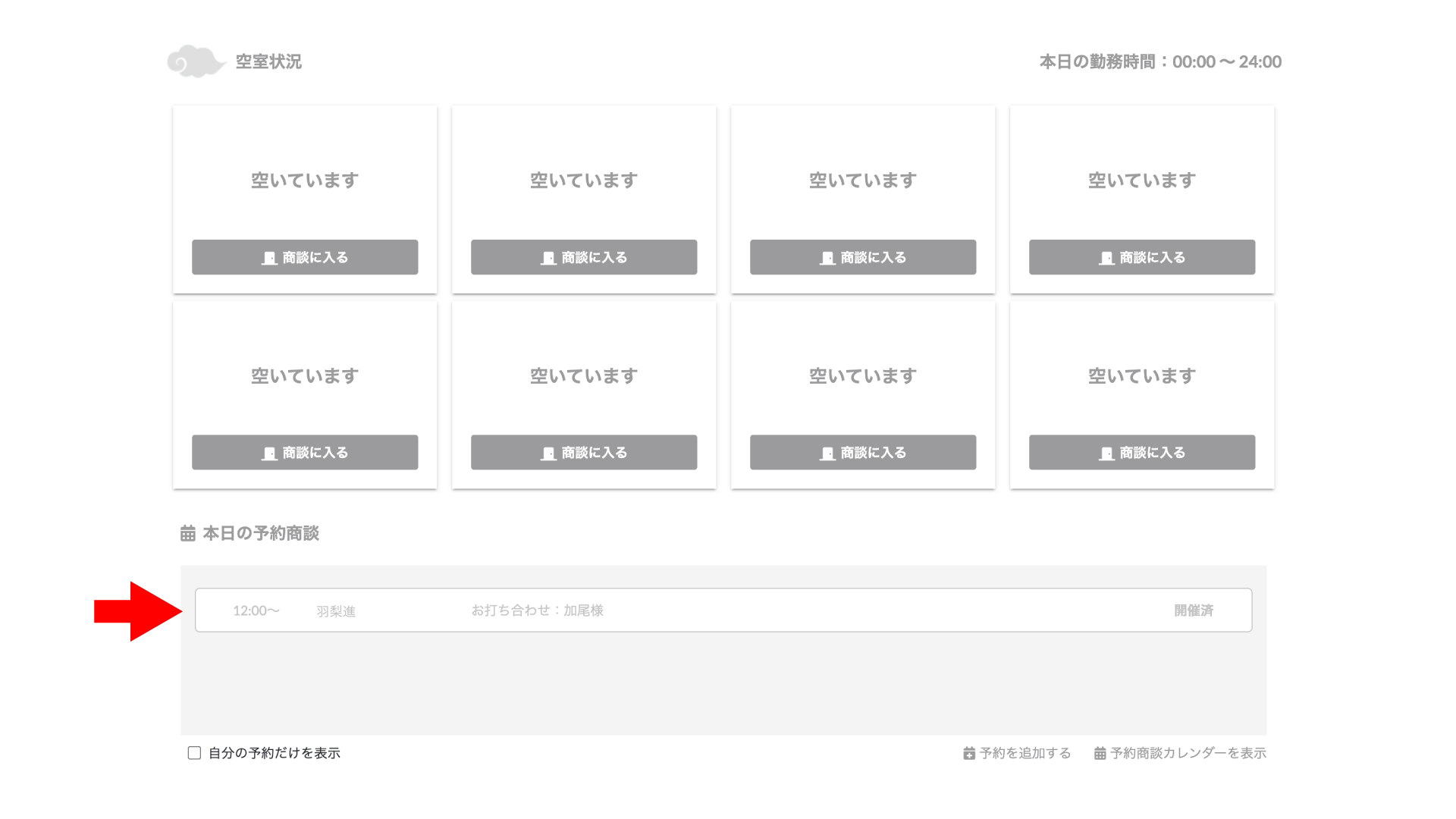Click the door icon in bottom-left room's button
This screenshot has width=1456, height=819.
pos(269,453)
